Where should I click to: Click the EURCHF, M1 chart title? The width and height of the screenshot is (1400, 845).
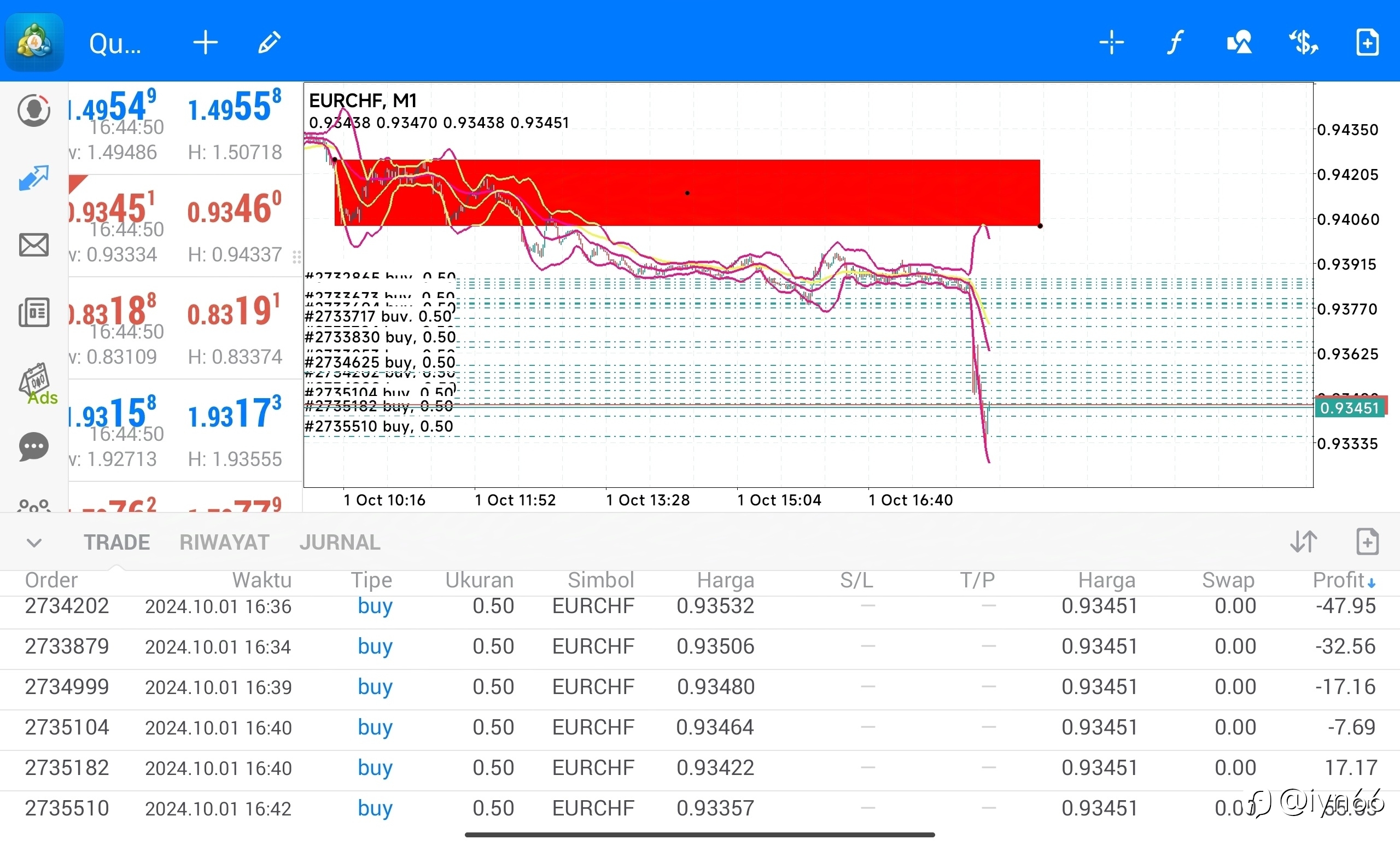(363, 101)
